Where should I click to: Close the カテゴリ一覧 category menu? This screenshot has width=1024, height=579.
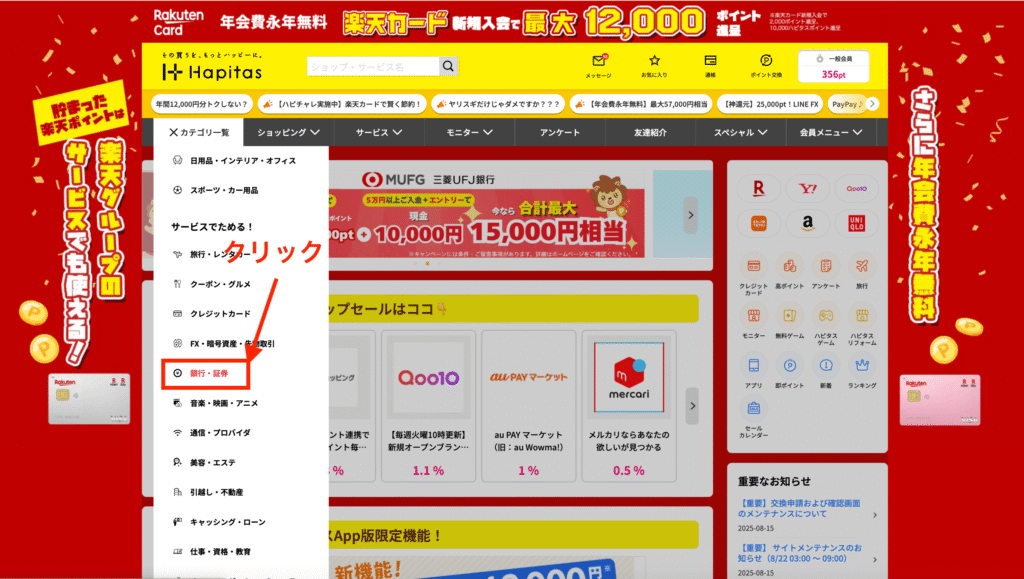click(199, 133)
